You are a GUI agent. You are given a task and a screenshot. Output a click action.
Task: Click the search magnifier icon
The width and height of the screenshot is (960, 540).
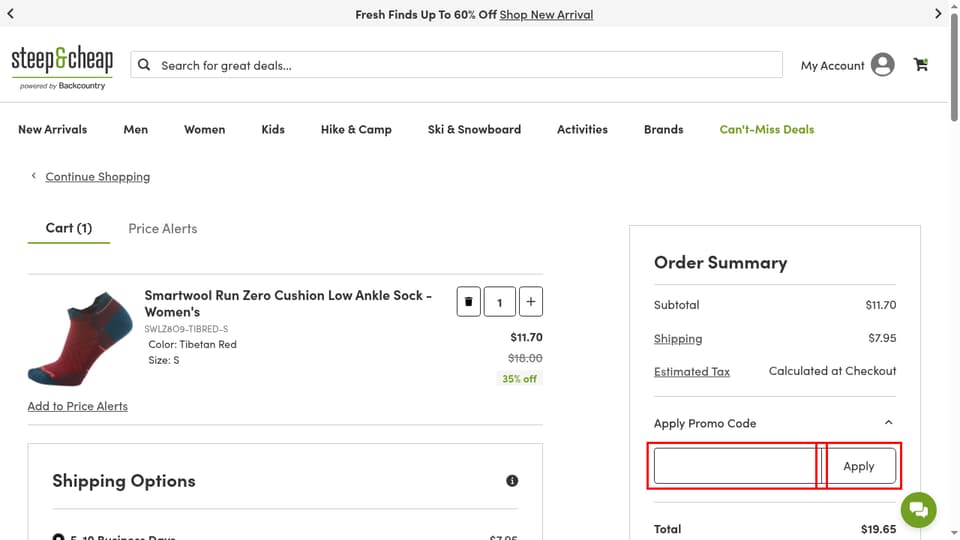point(144,65)
